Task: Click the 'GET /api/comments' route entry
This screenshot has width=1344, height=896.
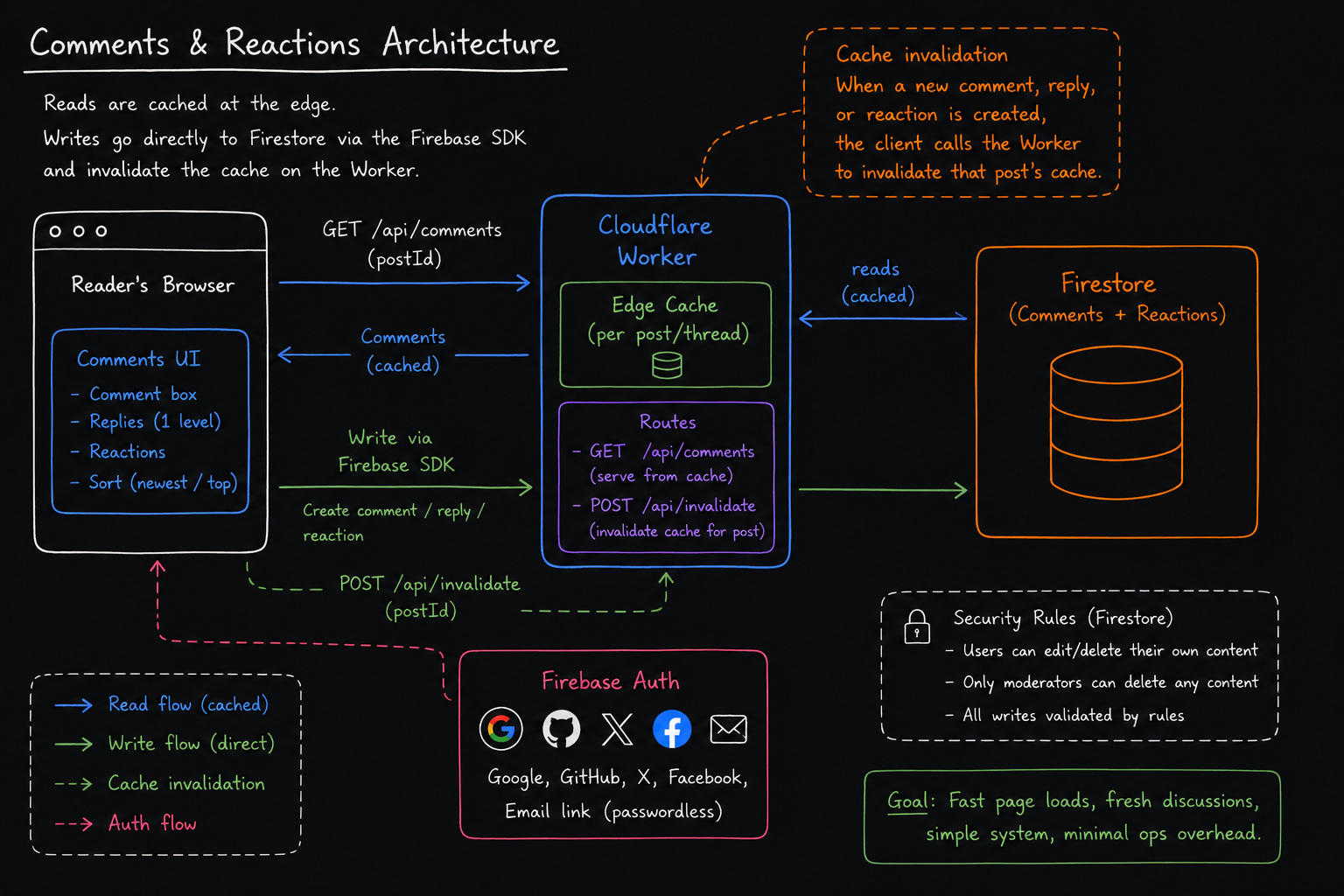Action: (671, 451)
